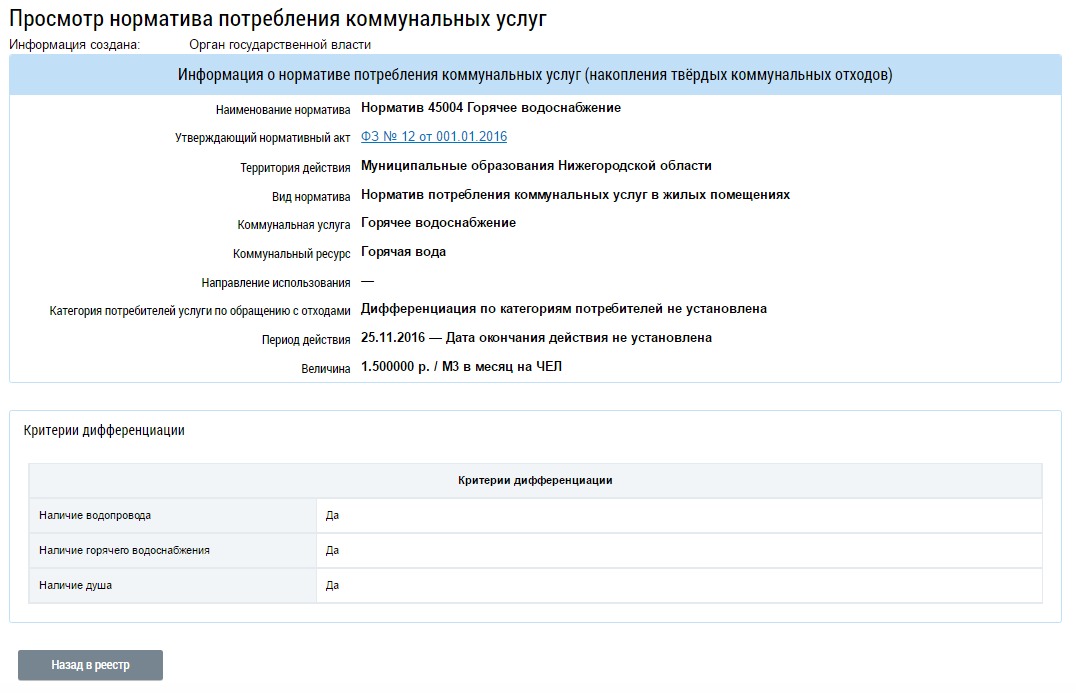1076x693 pixels.
Task: Click the Период действия date 25.11.2016
Action: [393, 338]
